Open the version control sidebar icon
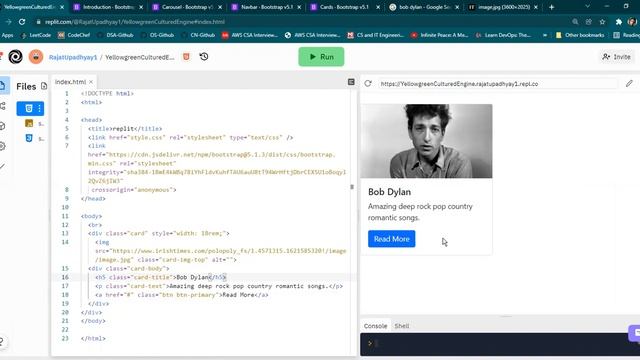The width and height of the screenshot is (640, 360). [x=3, y=106]
